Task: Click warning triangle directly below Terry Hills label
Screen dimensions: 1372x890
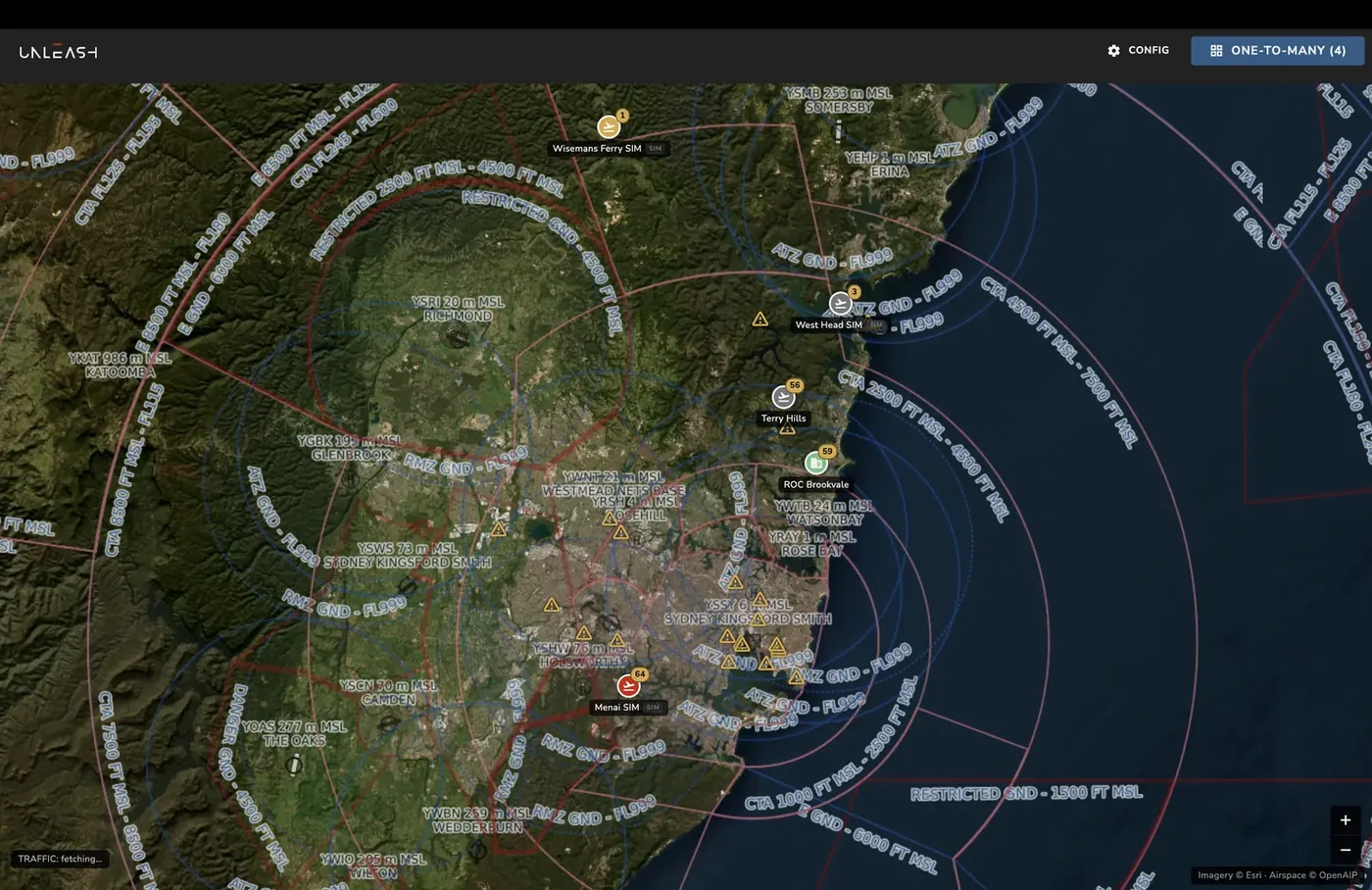Action: (787, 429)
